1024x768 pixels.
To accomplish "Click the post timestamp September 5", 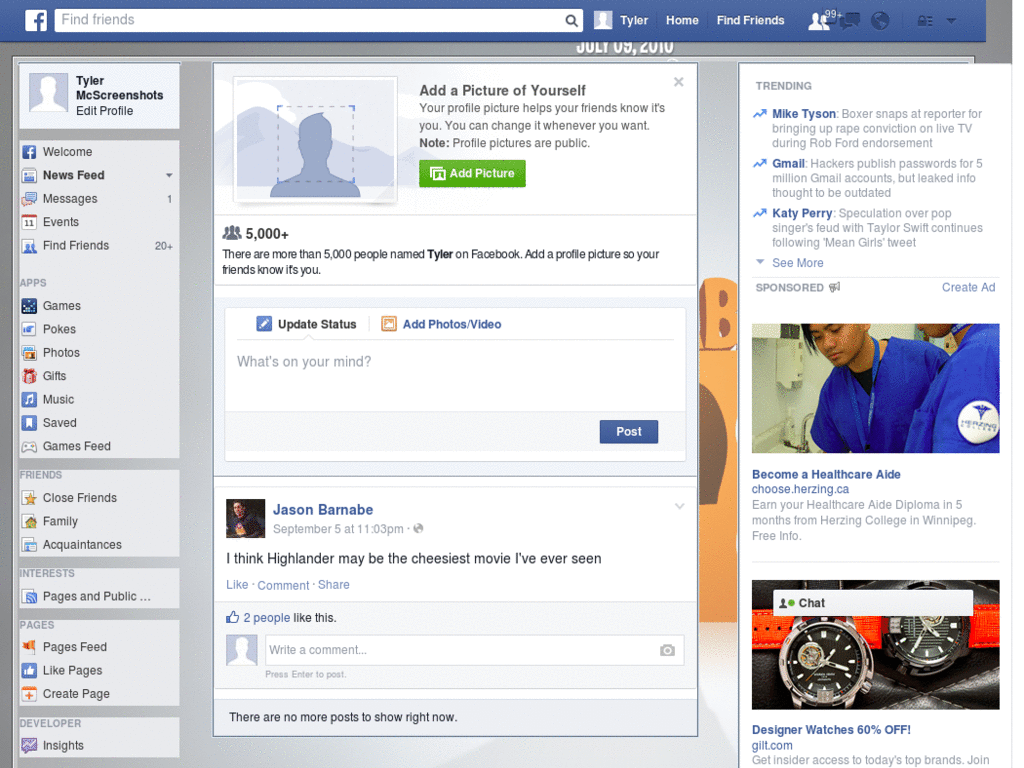I will point(338,529).
